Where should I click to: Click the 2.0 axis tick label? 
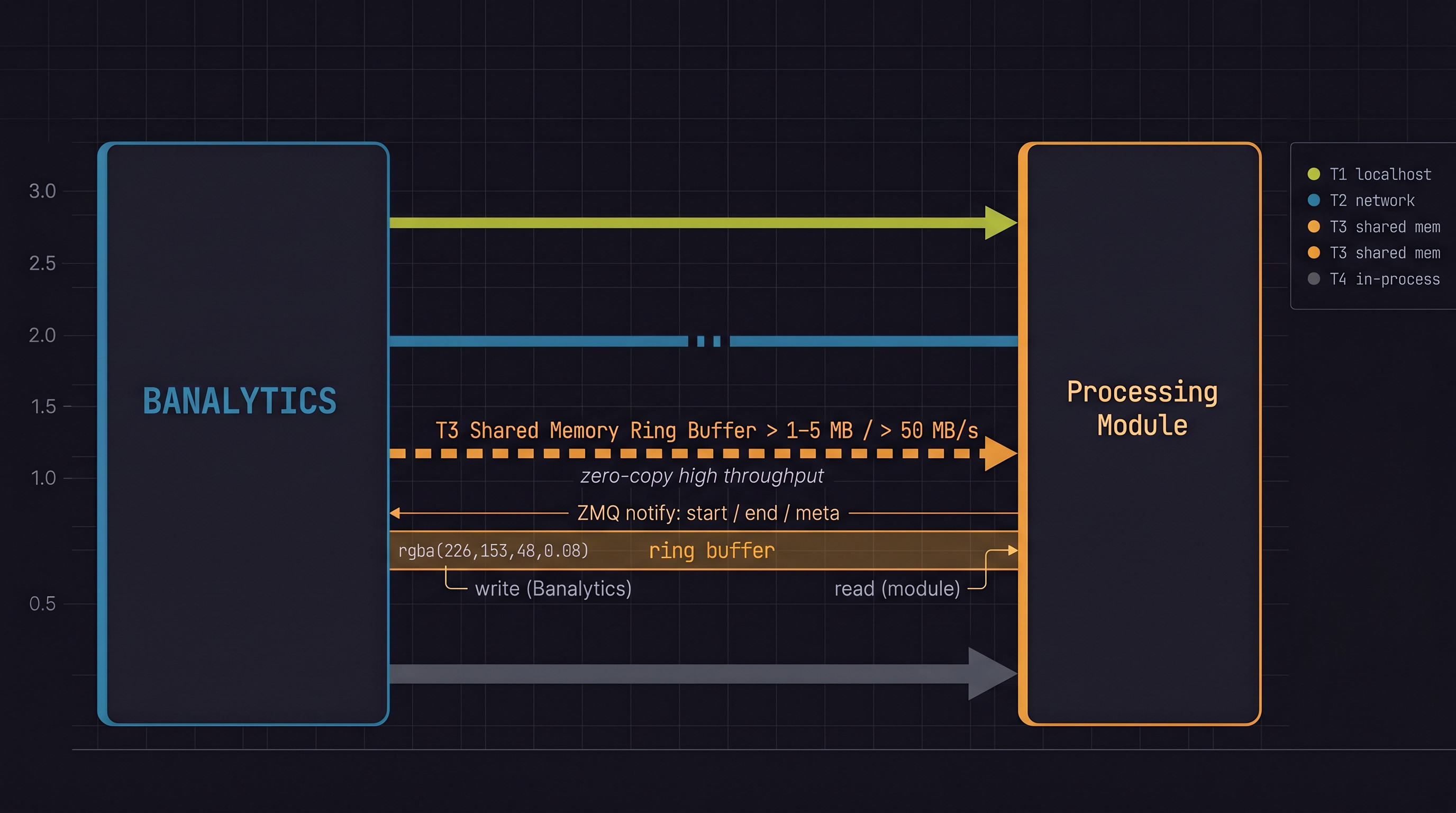point(42,335)
